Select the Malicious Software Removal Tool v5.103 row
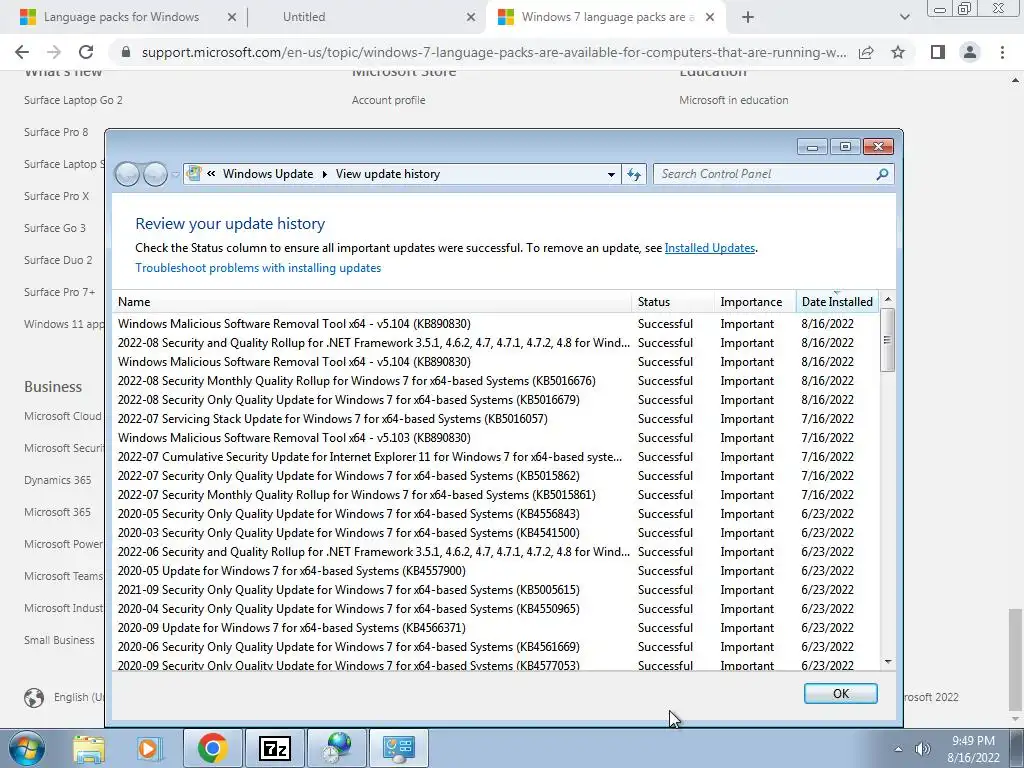 click(496, 438)
